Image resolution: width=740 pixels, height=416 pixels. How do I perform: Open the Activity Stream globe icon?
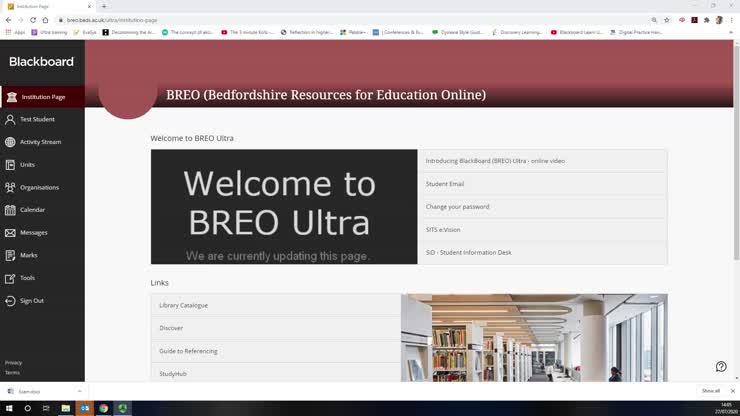[10, 142]
